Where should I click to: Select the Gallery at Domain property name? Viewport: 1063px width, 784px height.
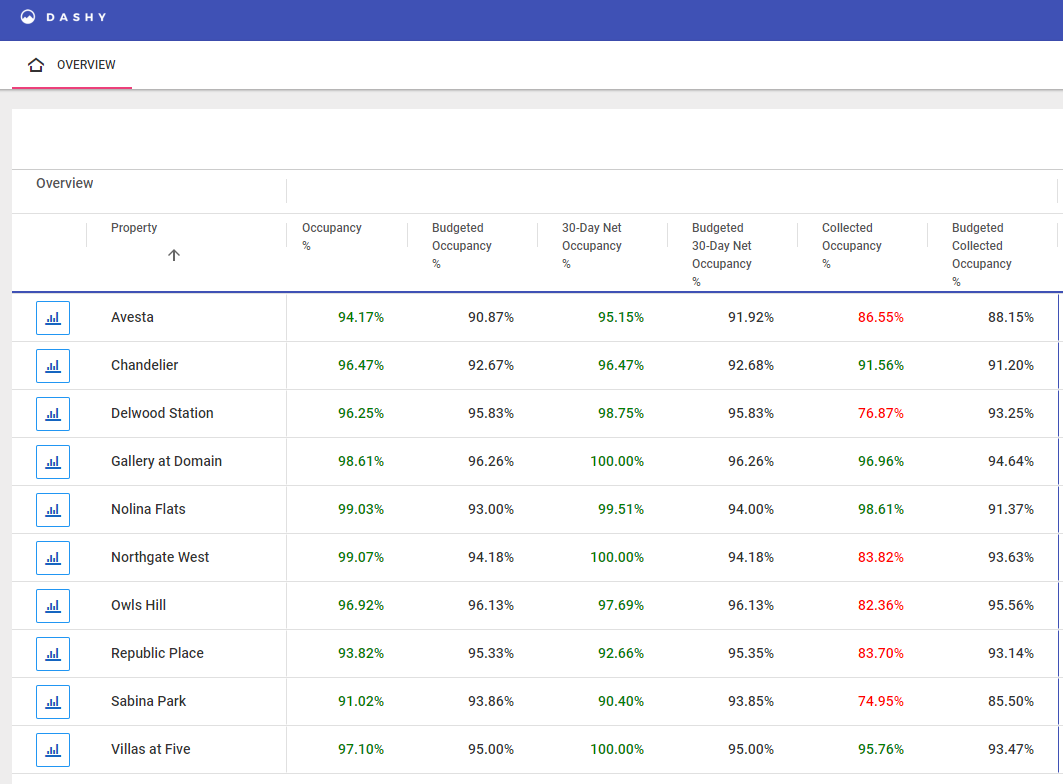[166, 462]
